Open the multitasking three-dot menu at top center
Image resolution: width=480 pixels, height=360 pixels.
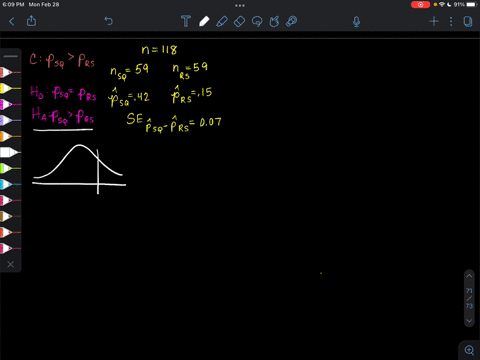coord(240,5)
